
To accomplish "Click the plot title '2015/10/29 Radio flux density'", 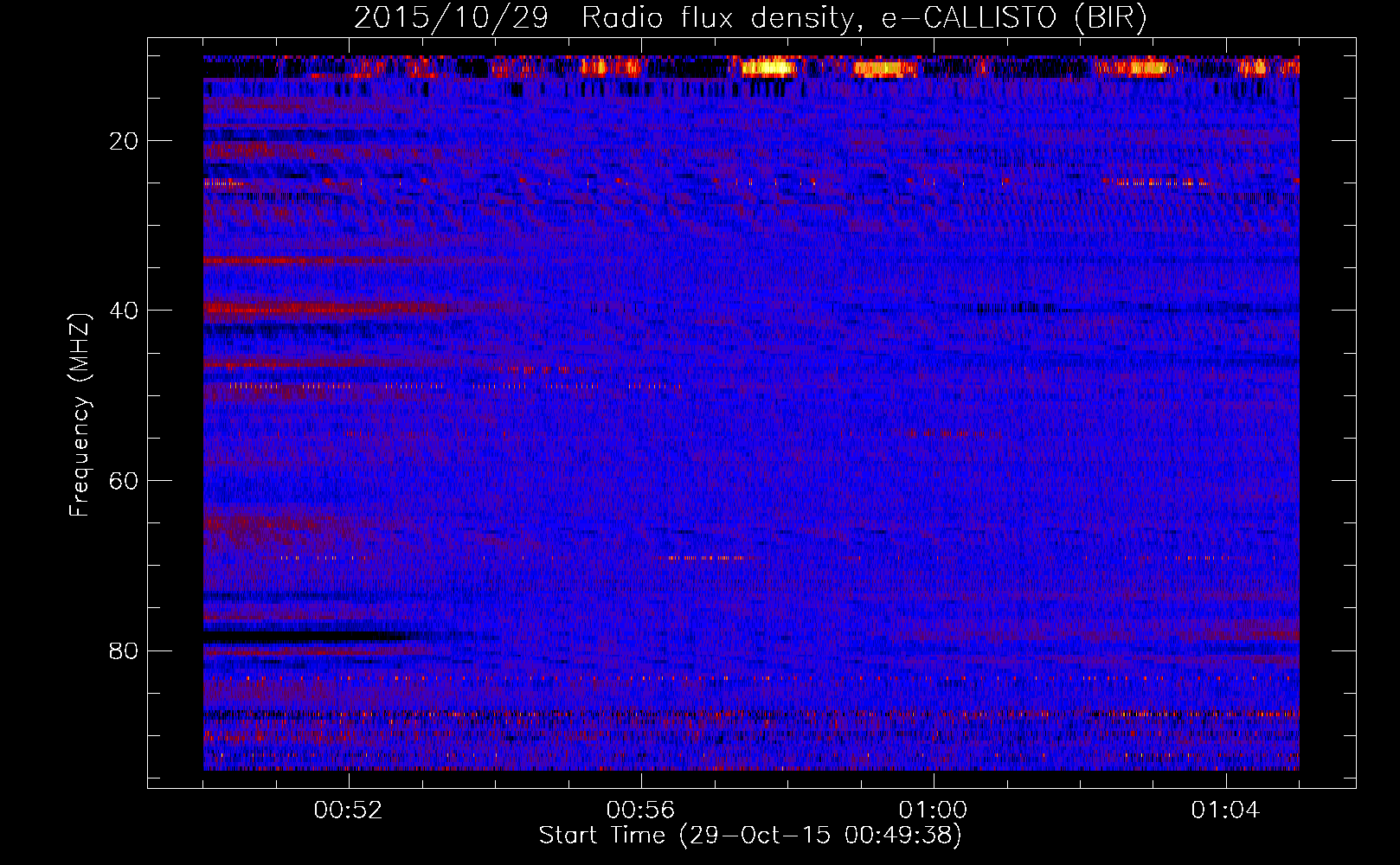I will (750, 18).
